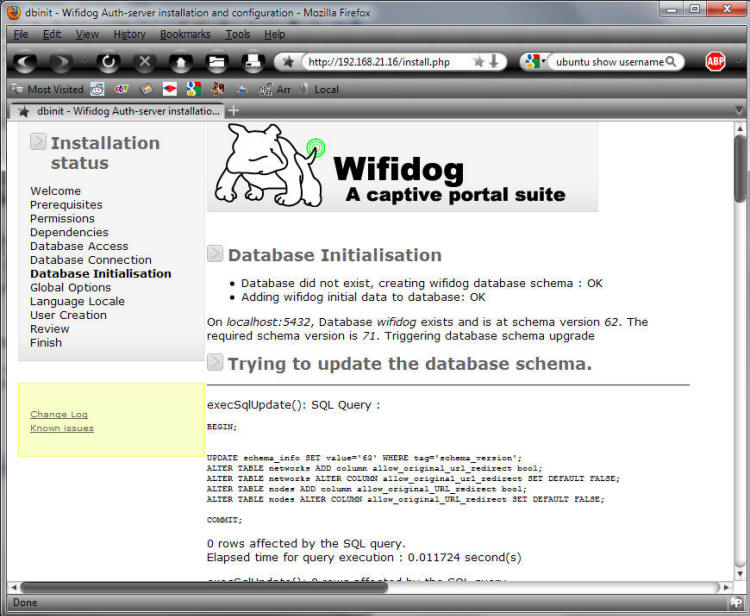Viewport: 750px width, 616px height.
Task: Click bold 'Database Initialisation' sidebar step
Action: (100, 274)
